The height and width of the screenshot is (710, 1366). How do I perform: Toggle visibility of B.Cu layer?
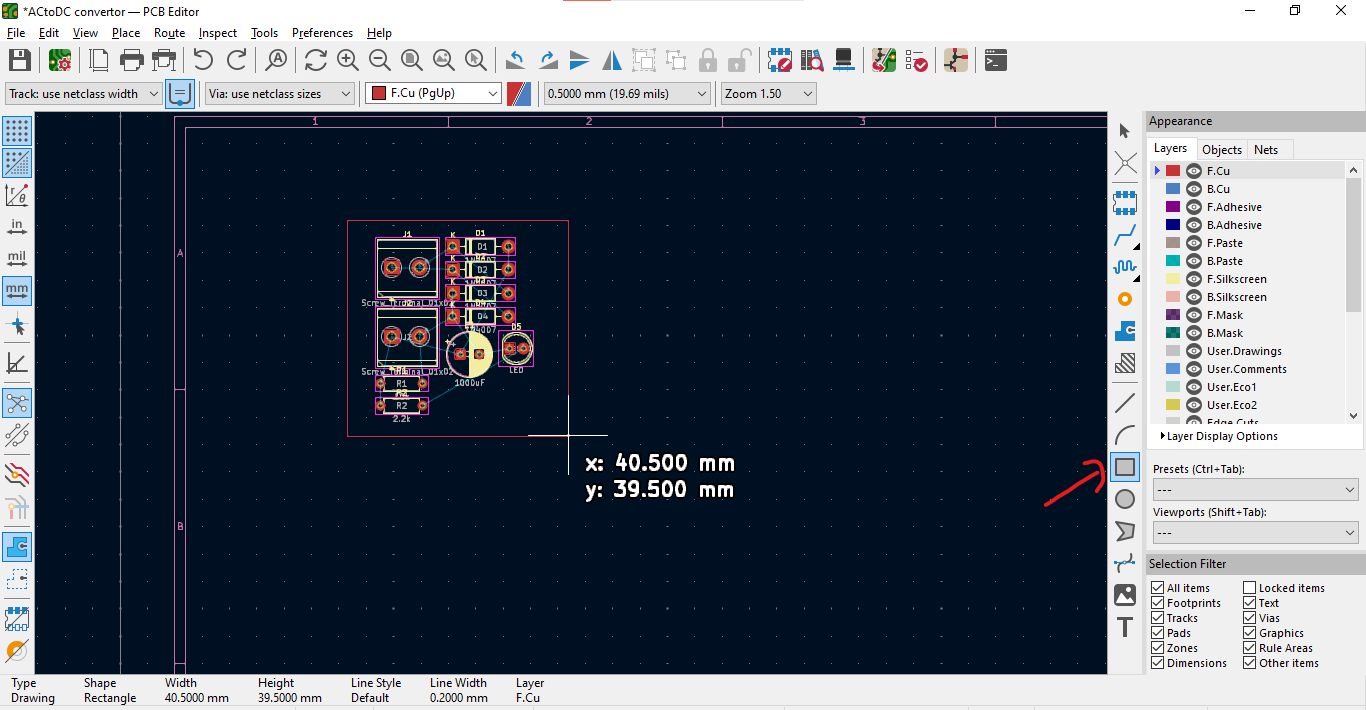pyautogui.click(x=1193, y=189)
